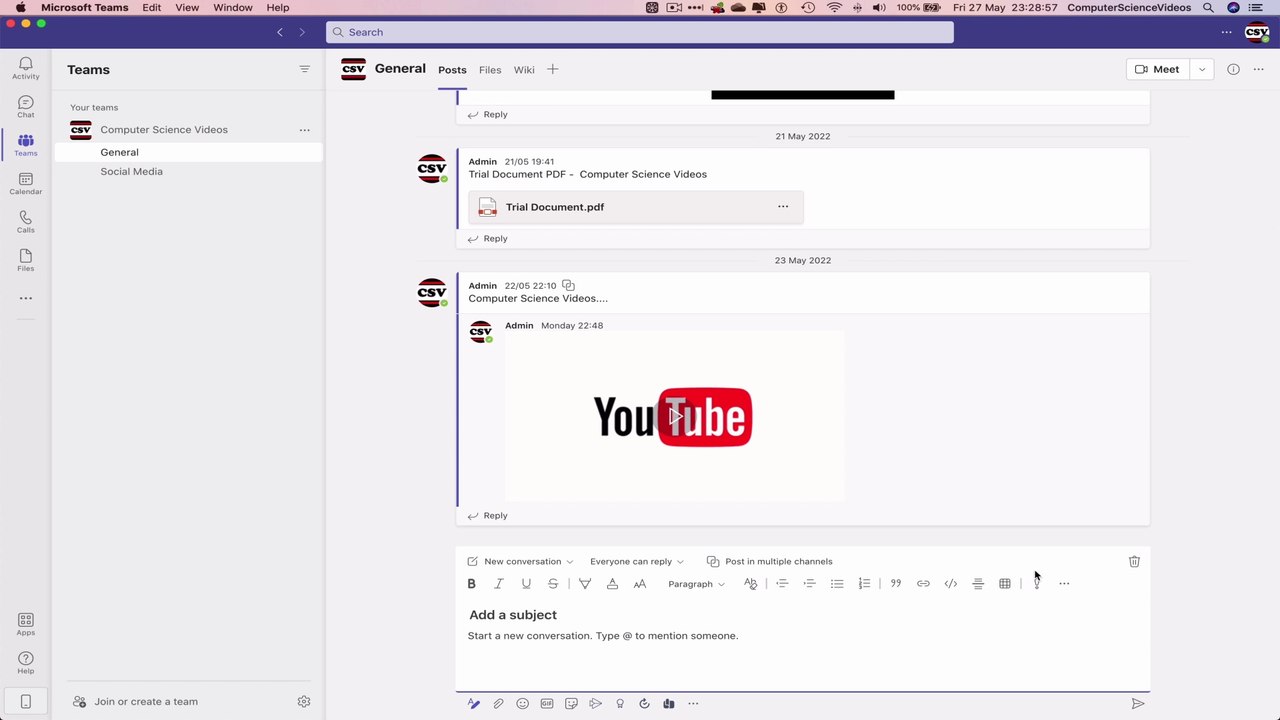
Task: Switch to the Files tab
Action: coord(490,70)
